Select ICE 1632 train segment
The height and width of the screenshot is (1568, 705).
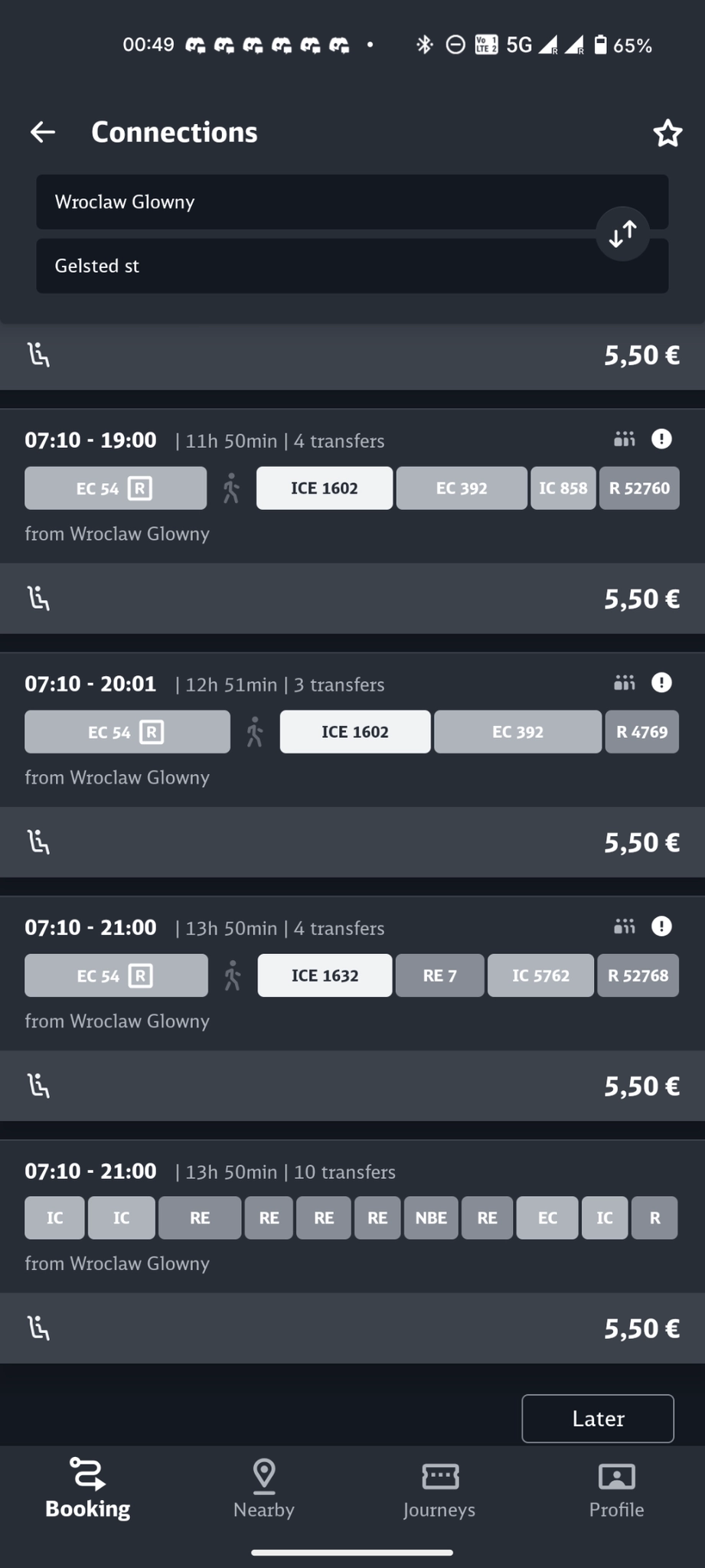(x=325, y=975)
